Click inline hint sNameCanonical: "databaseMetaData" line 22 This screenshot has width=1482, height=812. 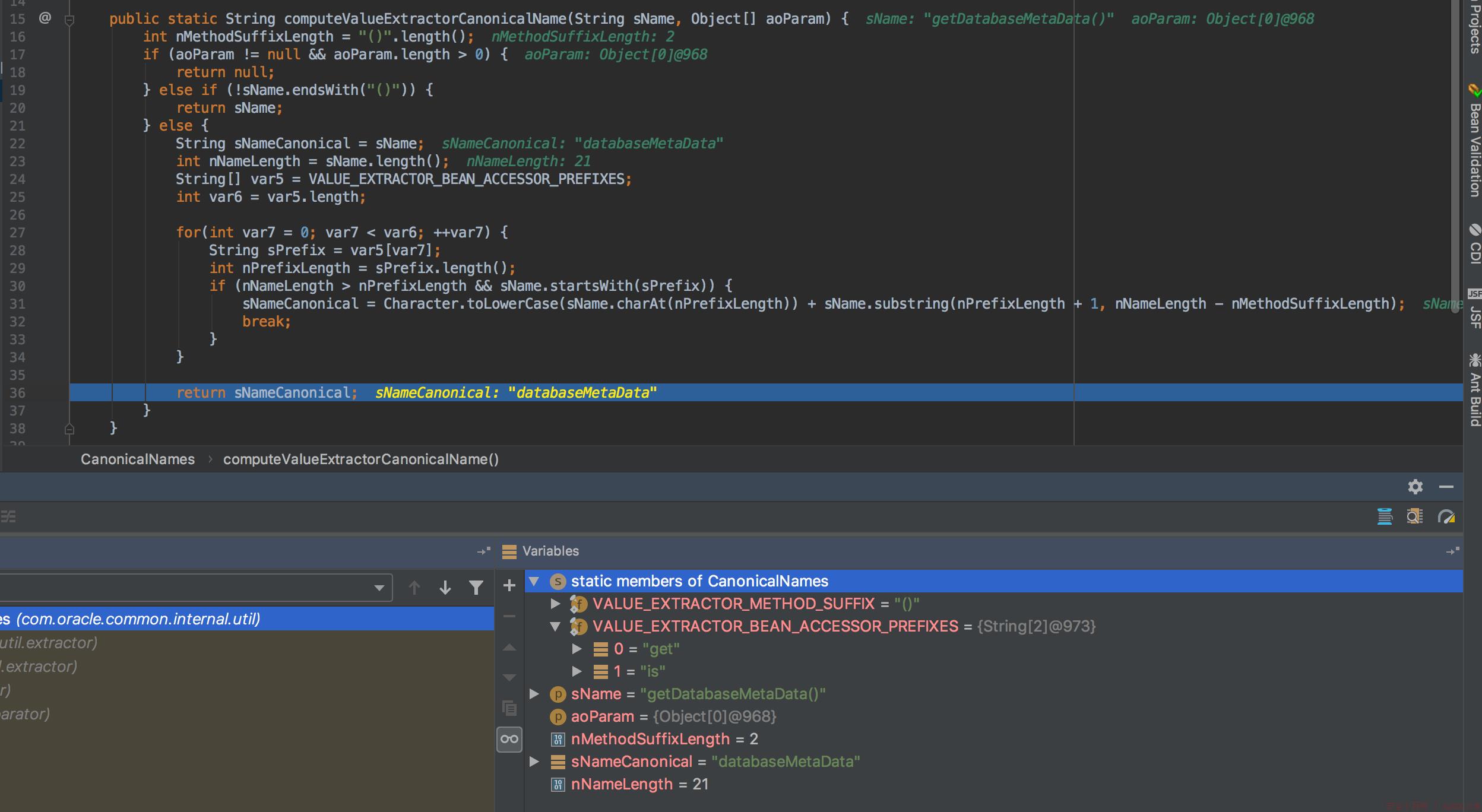(x=582, y=144)
